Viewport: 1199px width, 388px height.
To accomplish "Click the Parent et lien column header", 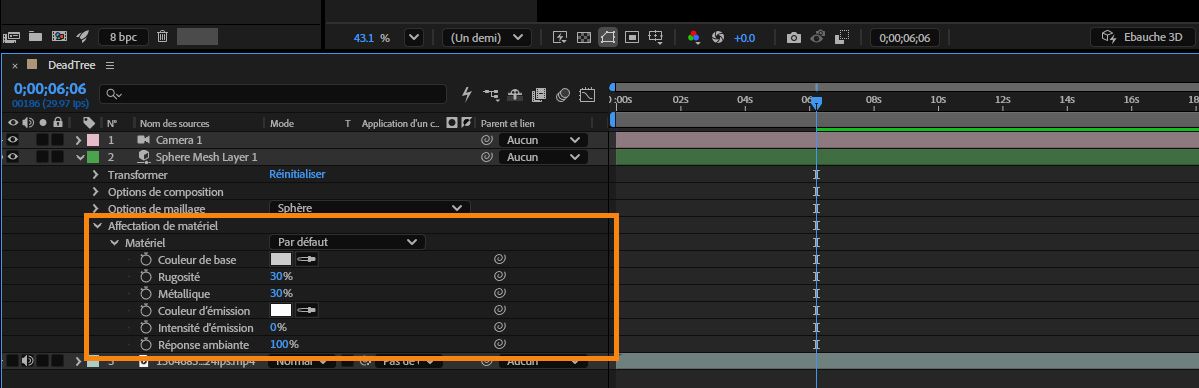I will coord(507,123).
